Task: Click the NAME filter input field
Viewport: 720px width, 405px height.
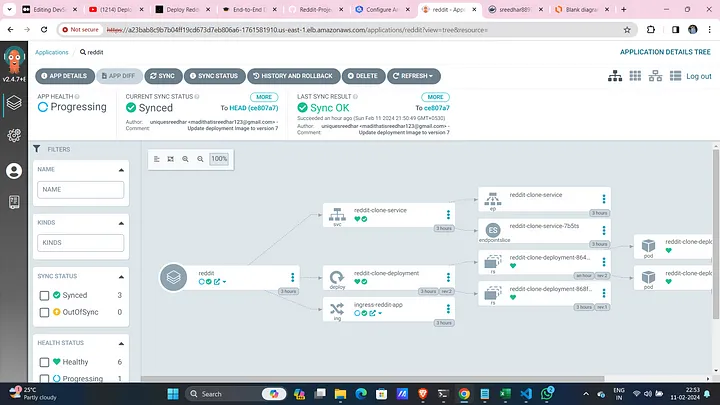Action: point(80,190)
